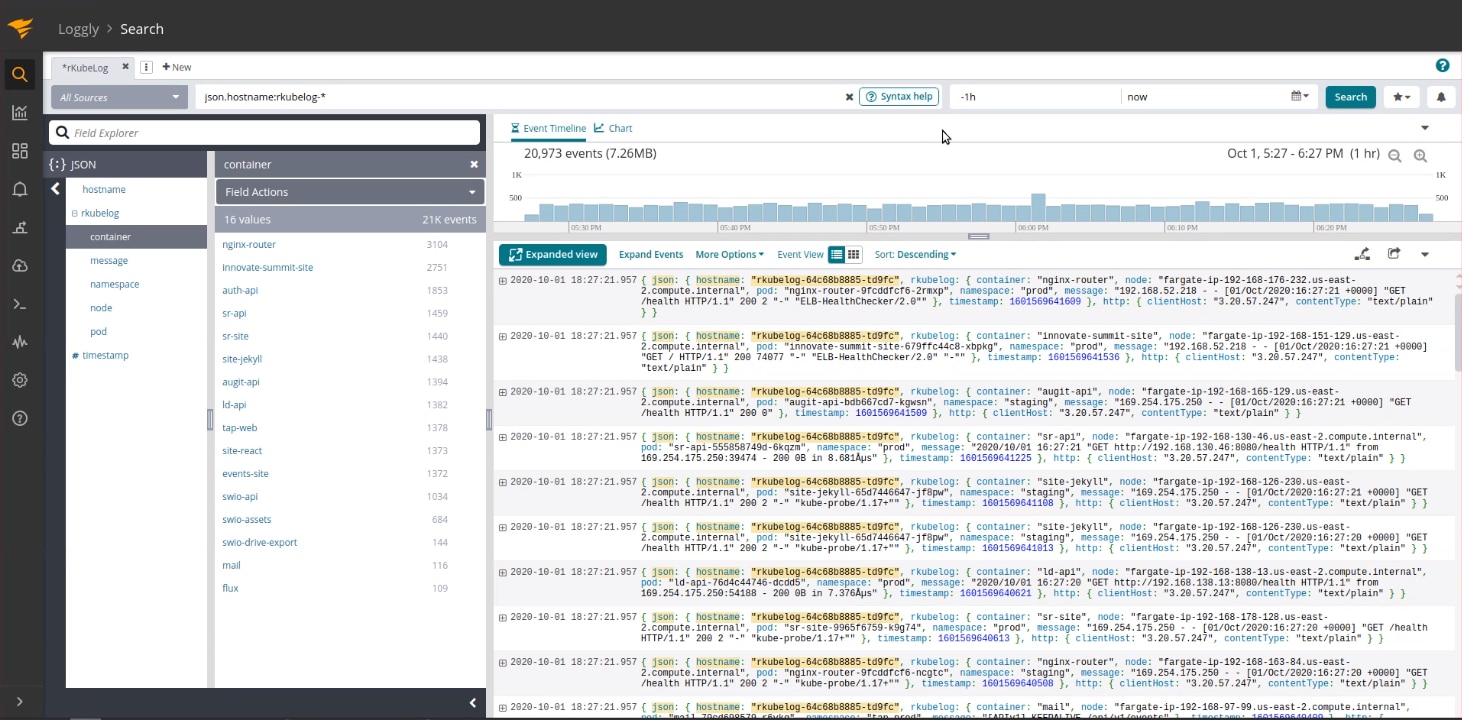Zoom in on the event timeline

tap(1420, 156)
